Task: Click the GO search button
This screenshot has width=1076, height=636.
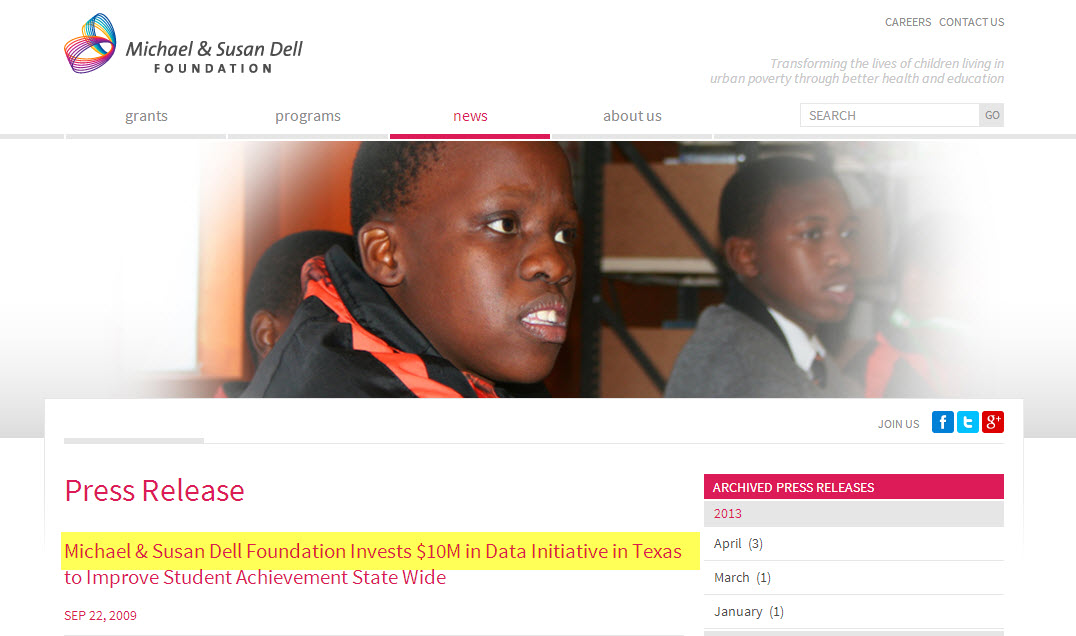Action: click(x=992, y=115)
